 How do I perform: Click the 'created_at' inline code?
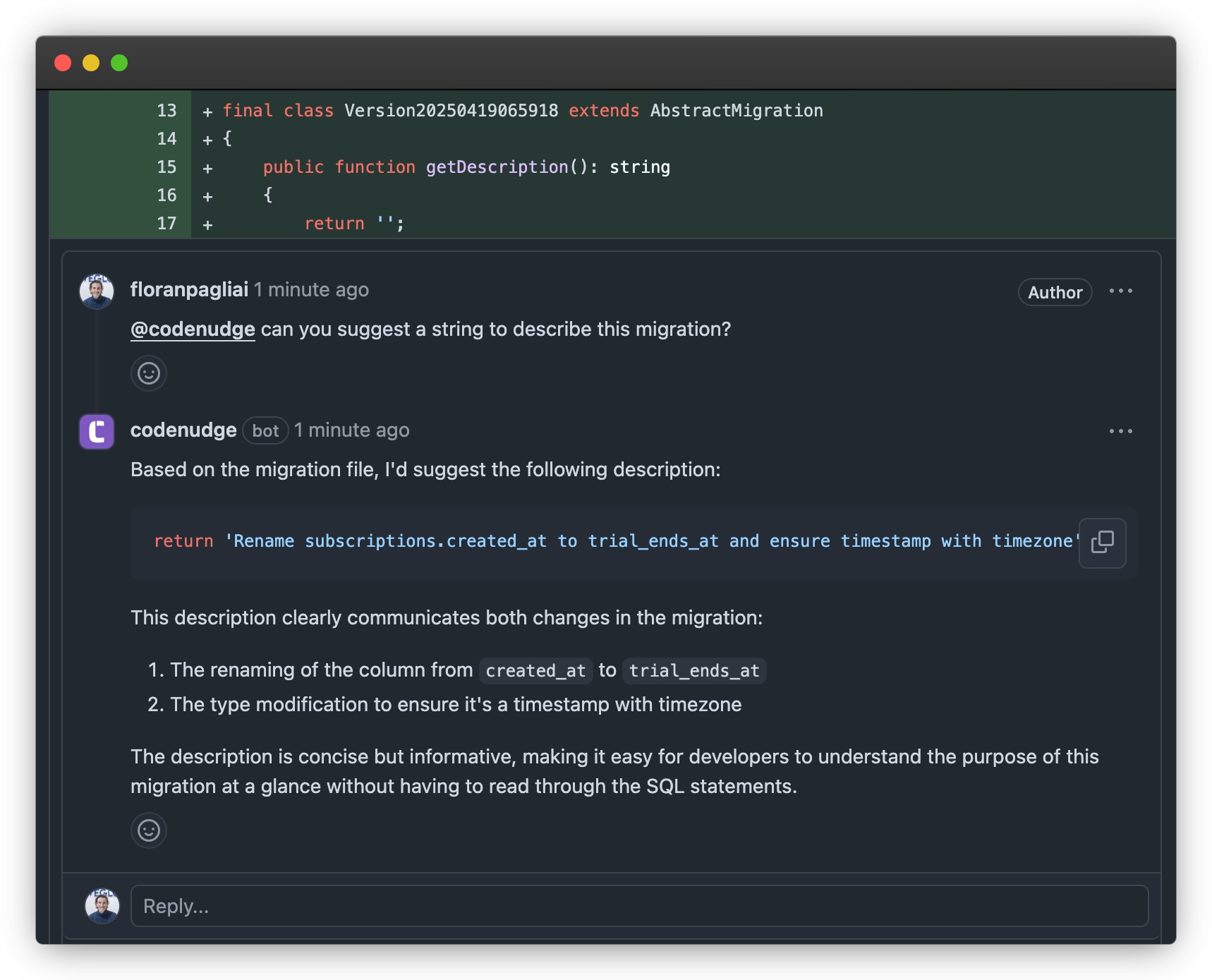pos(535,670)
